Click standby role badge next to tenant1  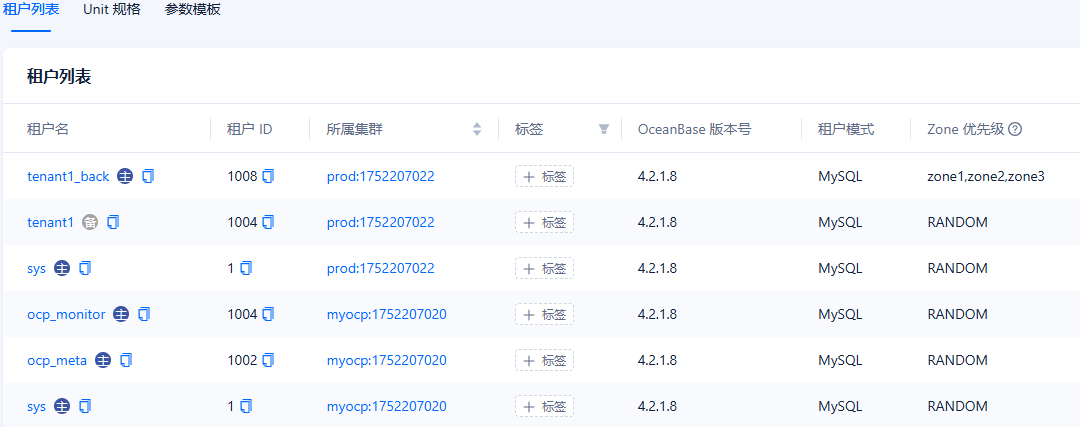tap(90, 222)
